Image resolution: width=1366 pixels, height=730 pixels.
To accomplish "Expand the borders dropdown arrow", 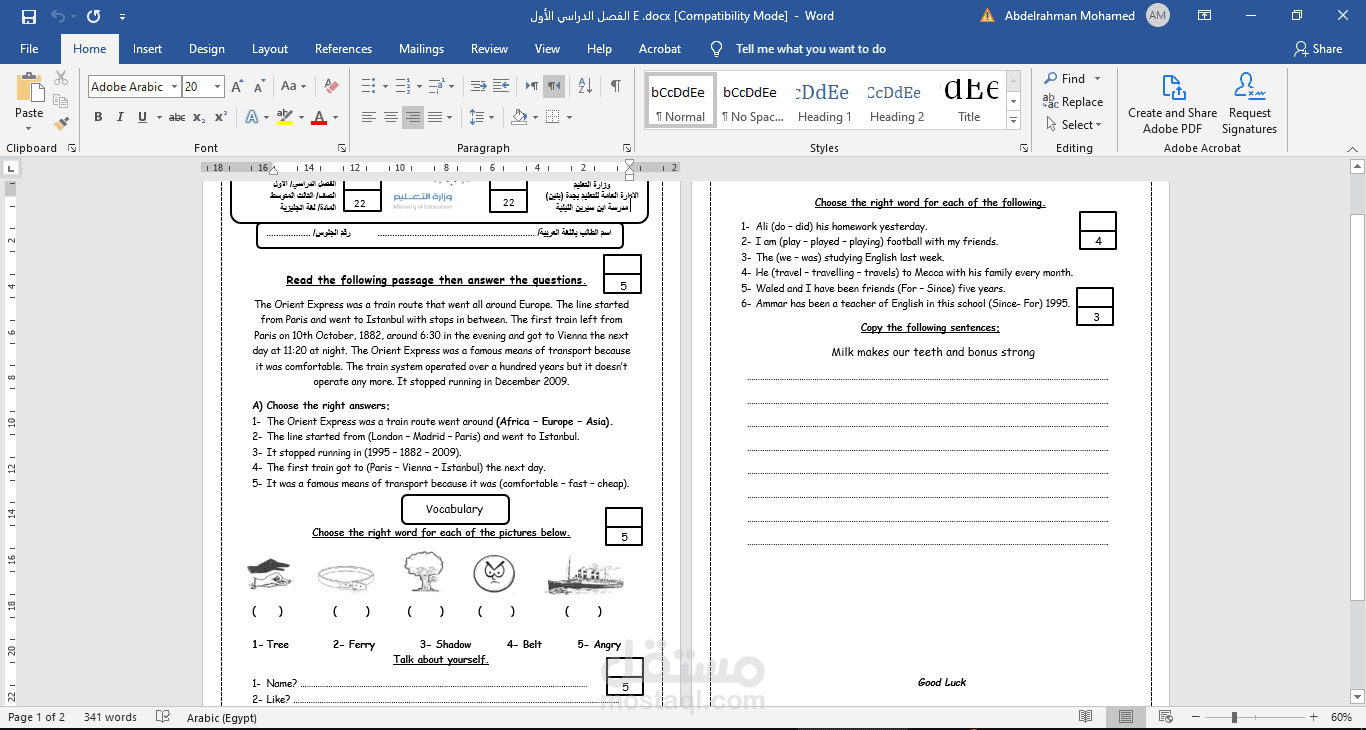I will click(567, 117).
